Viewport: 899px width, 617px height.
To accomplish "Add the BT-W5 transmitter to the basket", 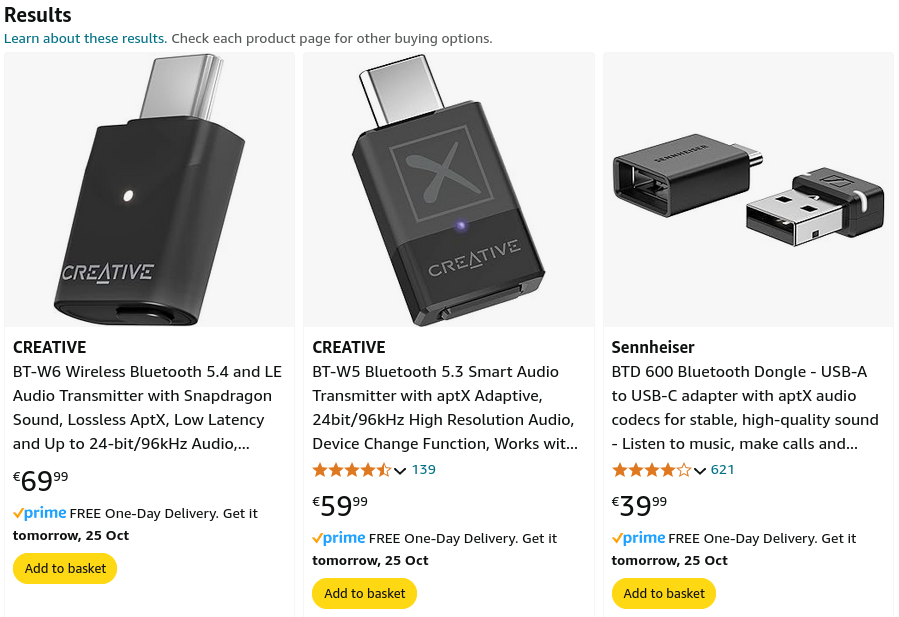I will click(364, 593).
